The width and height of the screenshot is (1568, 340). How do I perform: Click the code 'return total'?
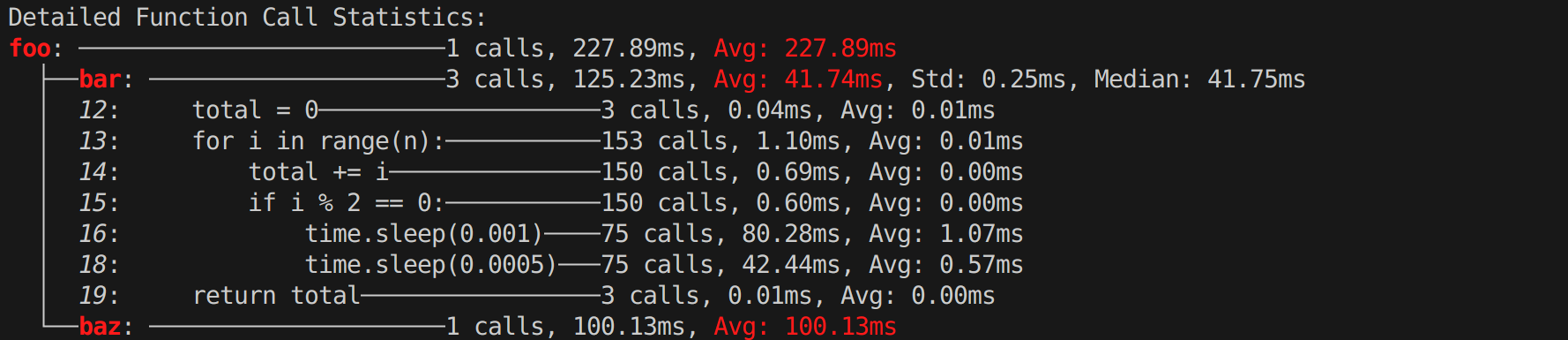(276, 296)
